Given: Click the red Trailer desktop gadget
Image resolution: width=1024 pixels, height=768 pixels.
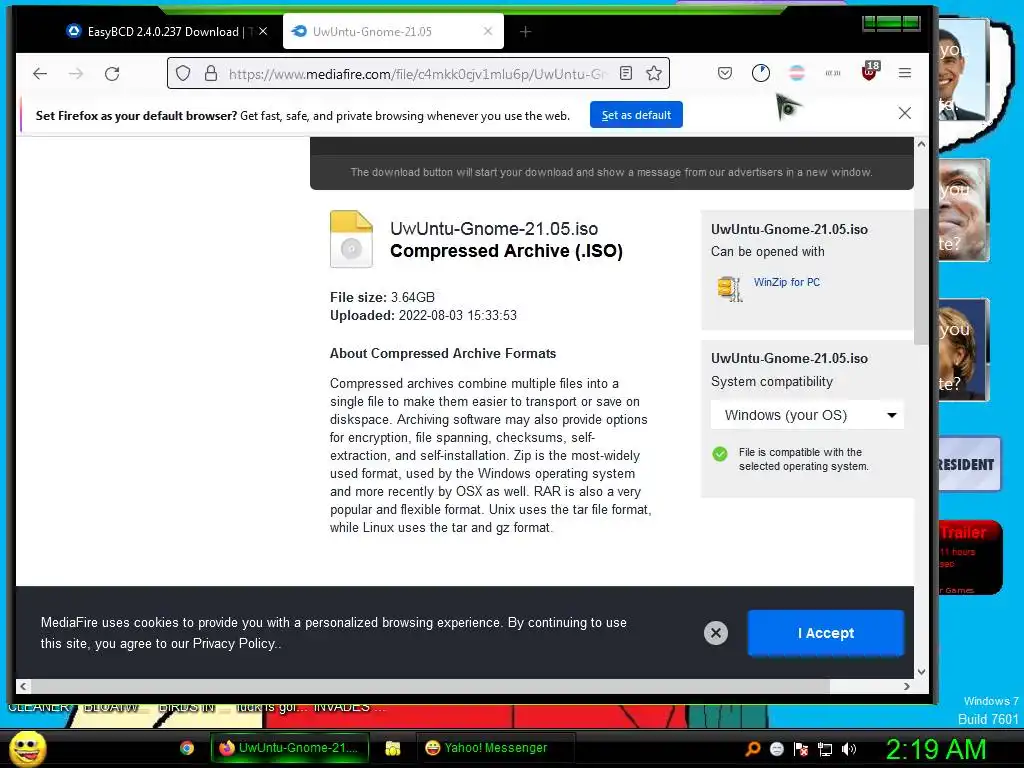Looking at the screenshot, I should pos(970,557).
